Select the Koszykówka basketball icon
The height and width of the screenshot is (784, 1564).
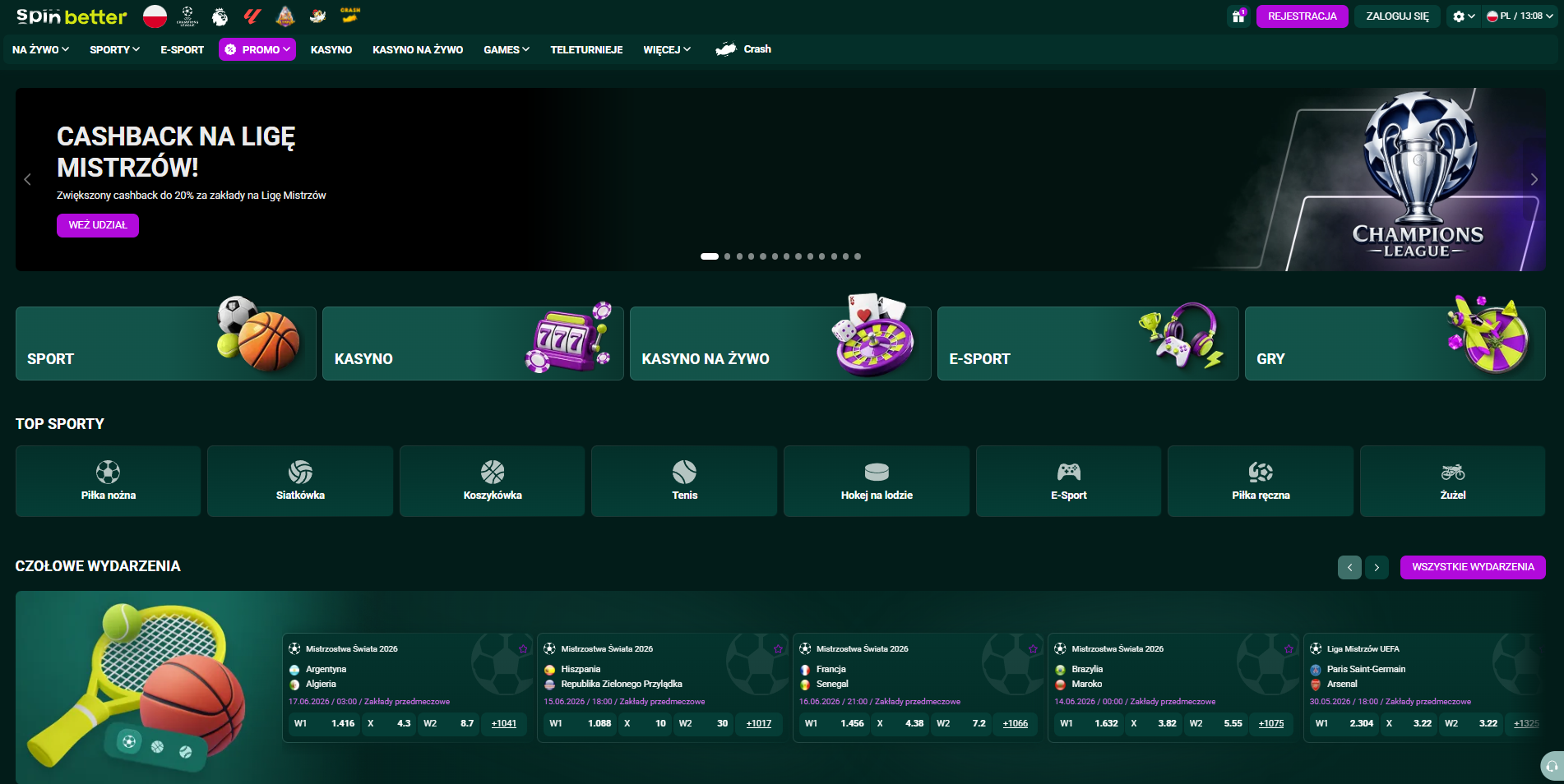click(x=493, y=472)
